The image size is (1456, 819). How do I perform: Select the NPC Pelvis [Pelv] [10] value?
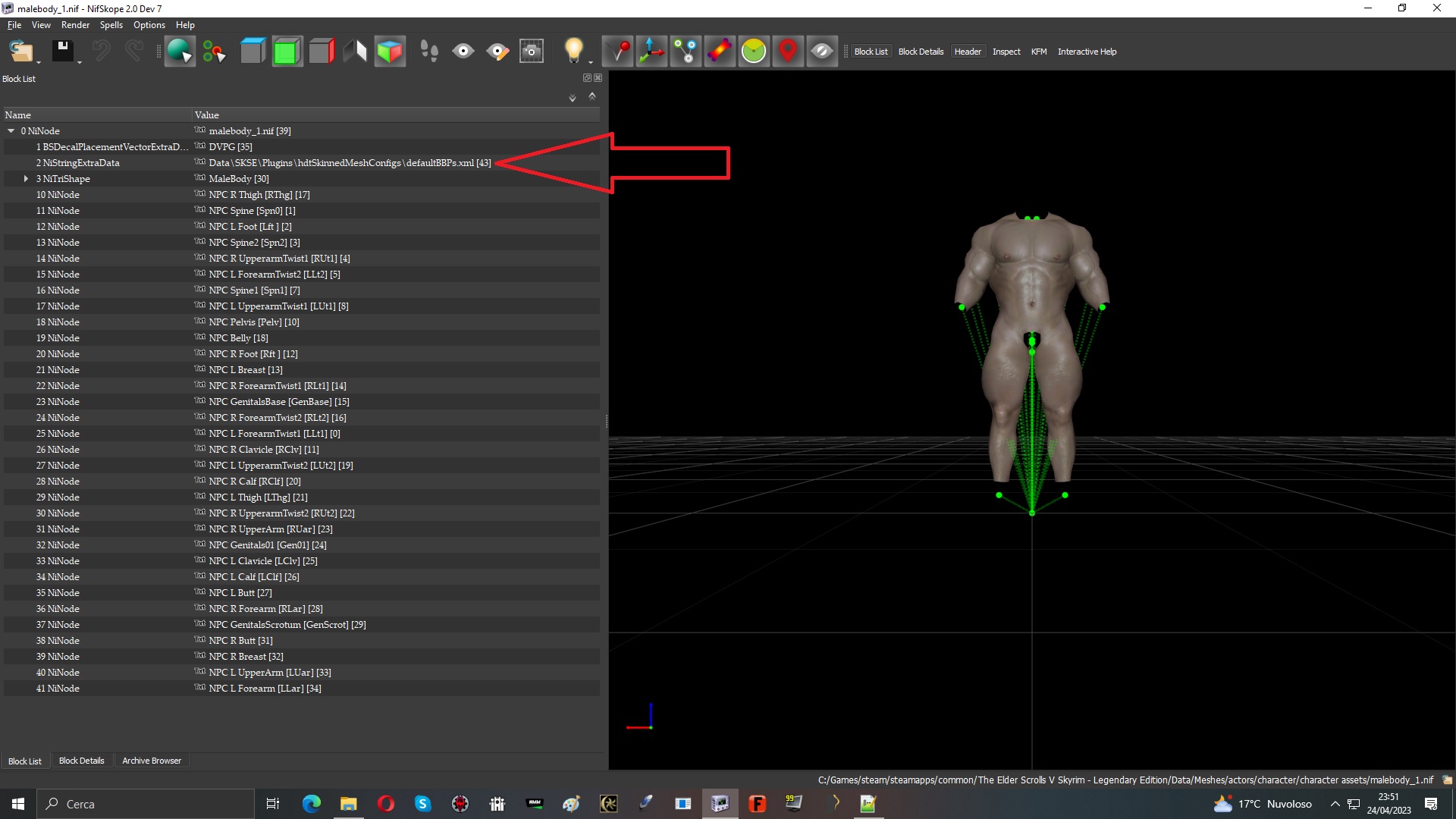[254, 322]
